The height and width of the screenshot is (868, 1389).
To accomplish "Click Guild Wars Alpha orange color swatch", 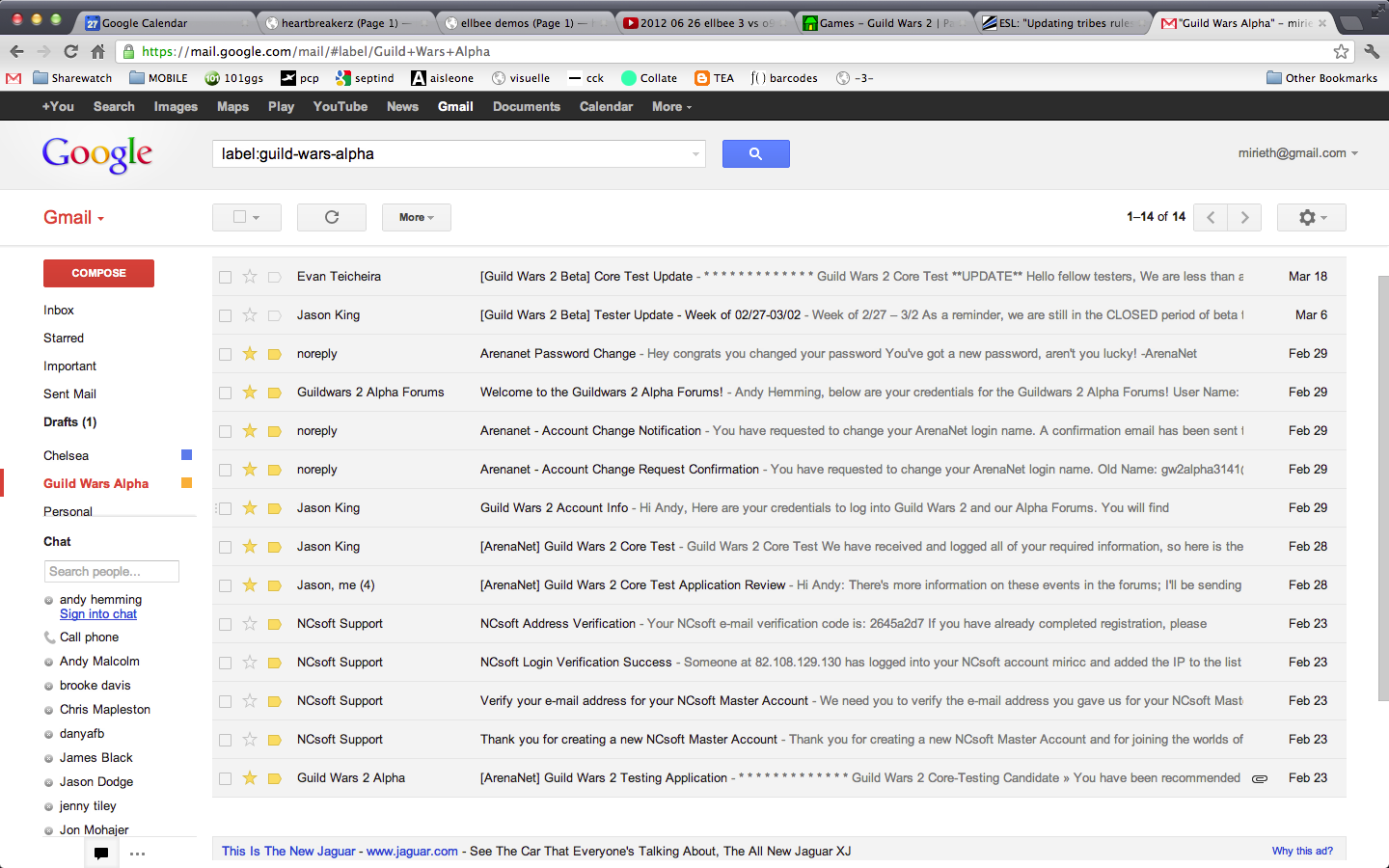I will pyautogui.click(x=187, y=483).
